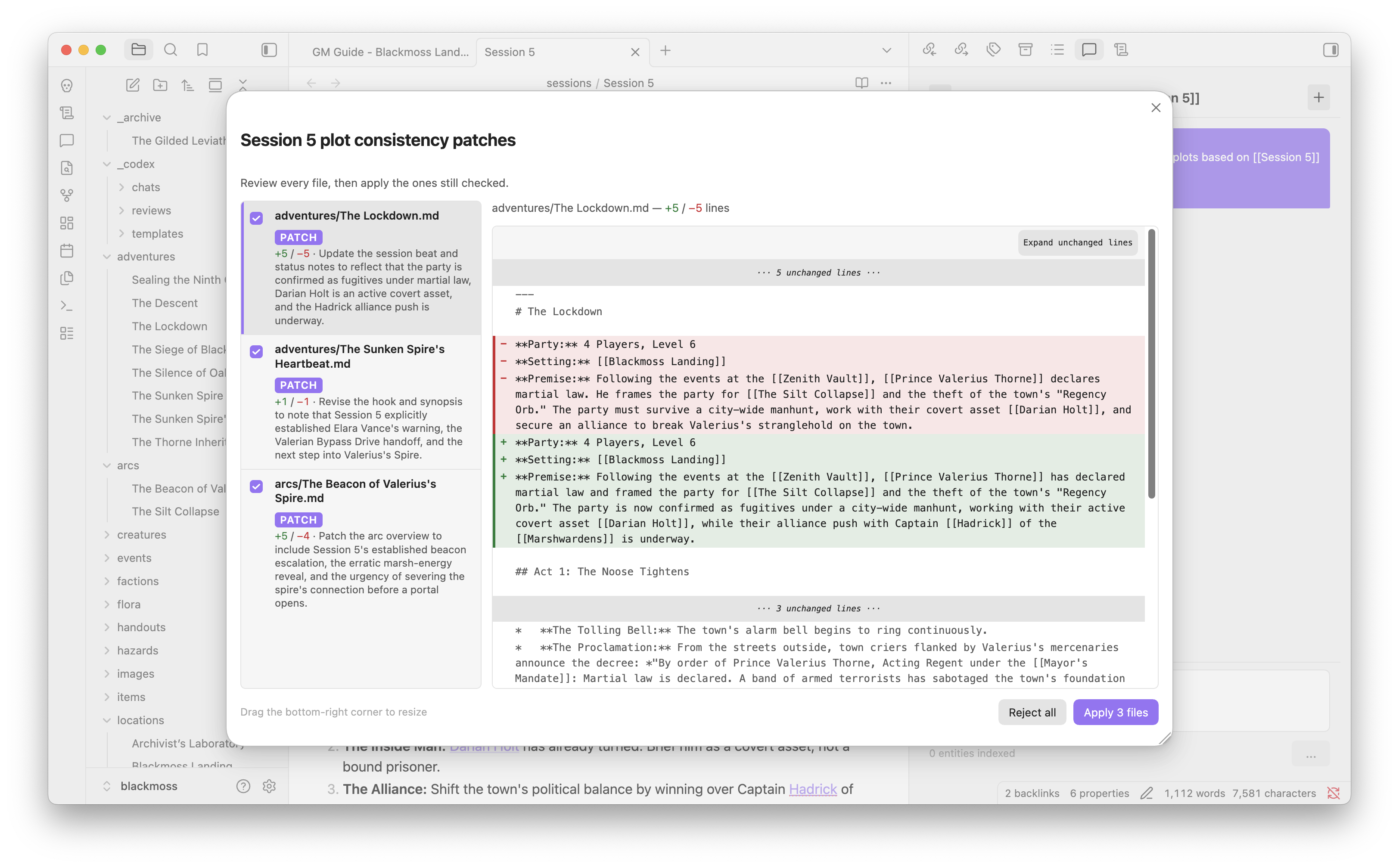Change sort order icon in explorer

188,86
